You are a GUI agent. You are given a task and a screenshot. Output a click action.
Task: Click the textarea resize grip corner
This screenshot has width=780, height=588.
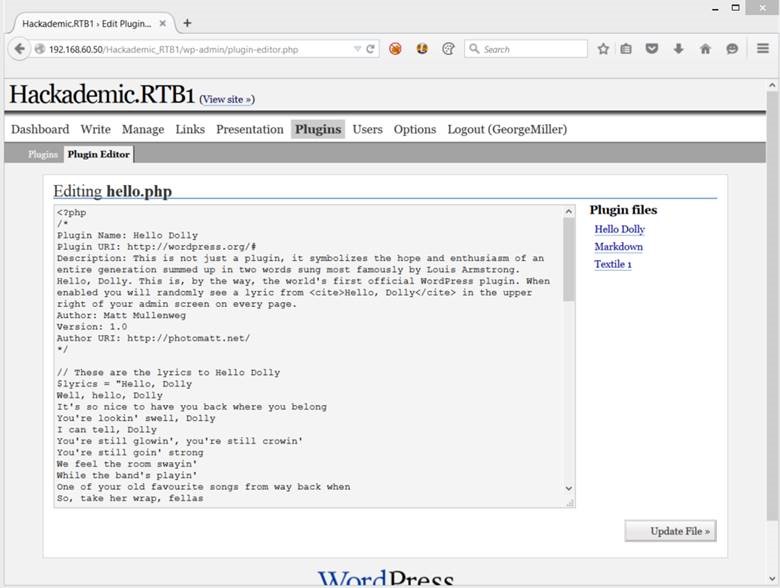pyautogui.click(x=570, y=502)
